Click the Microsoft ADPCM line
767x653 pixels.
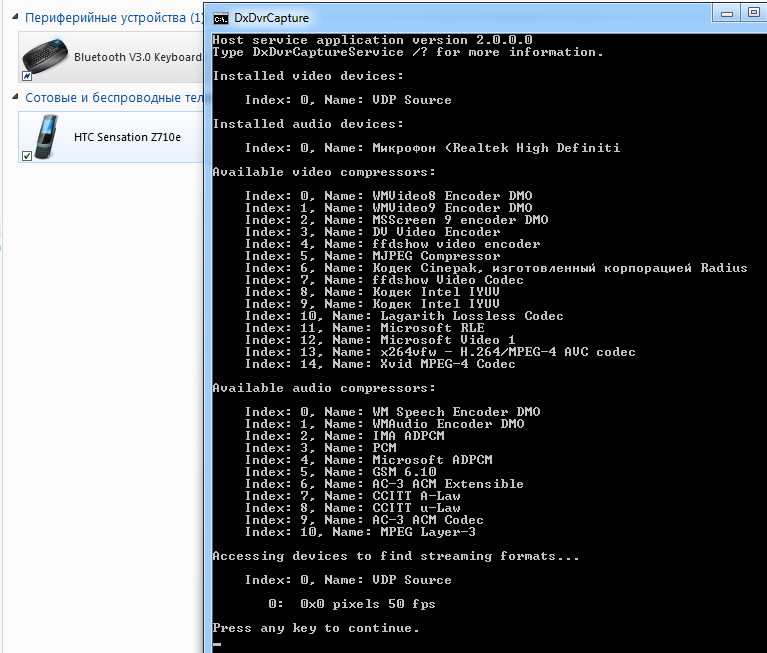click(x=368, y=460)
